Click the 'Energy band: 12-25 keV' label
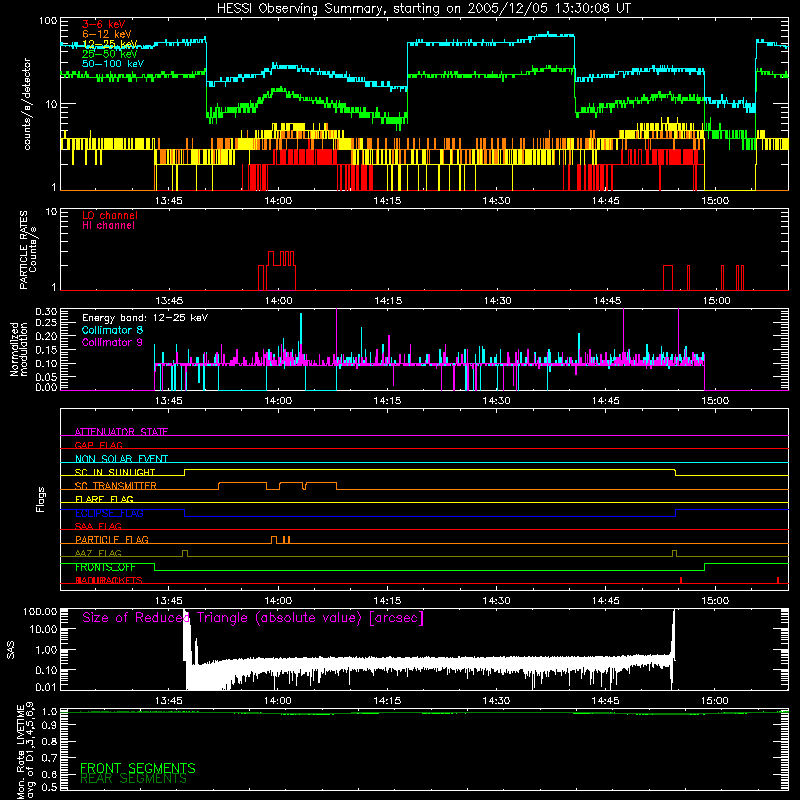The image size is (800, 800). (x=145, y=318)
